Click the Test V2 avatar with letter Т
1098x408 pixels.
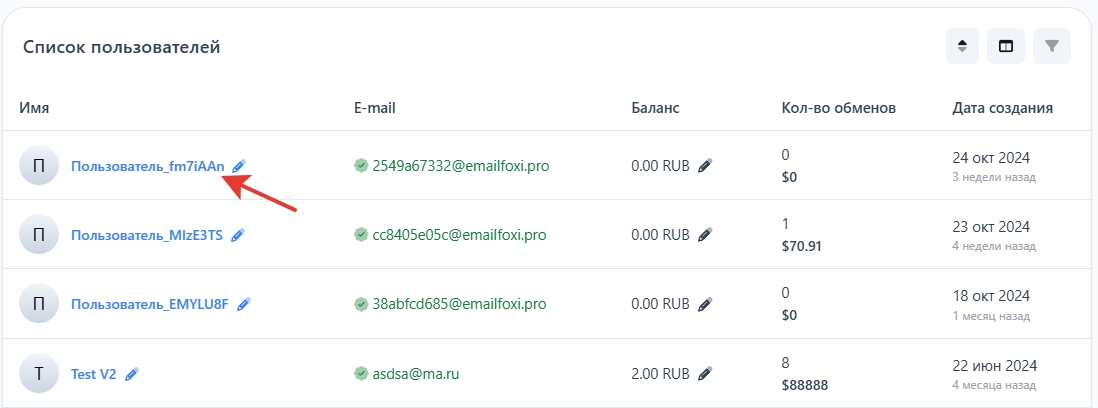[39, 374]
